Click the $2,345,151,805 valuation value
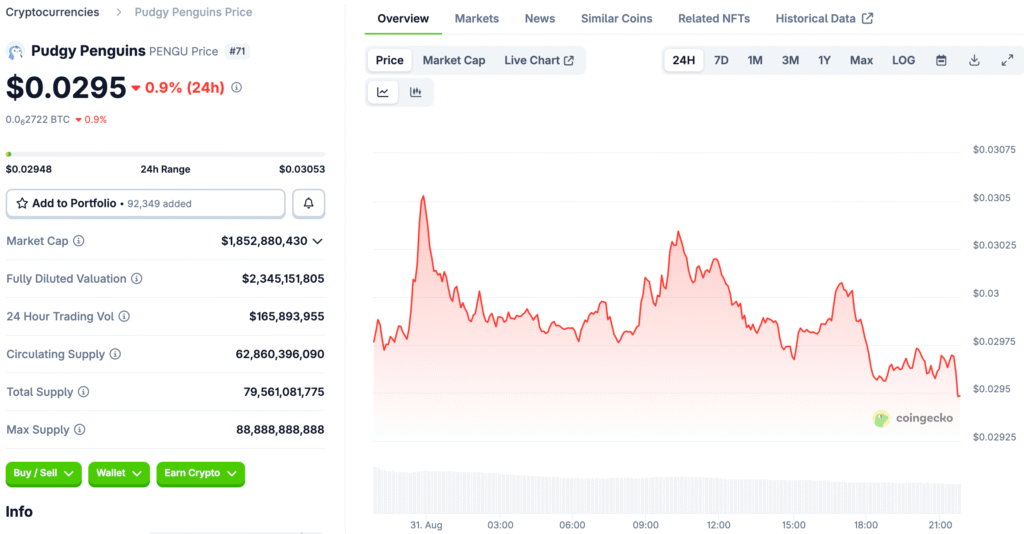This screenshot has height=534, width=1024. [283, 279]
